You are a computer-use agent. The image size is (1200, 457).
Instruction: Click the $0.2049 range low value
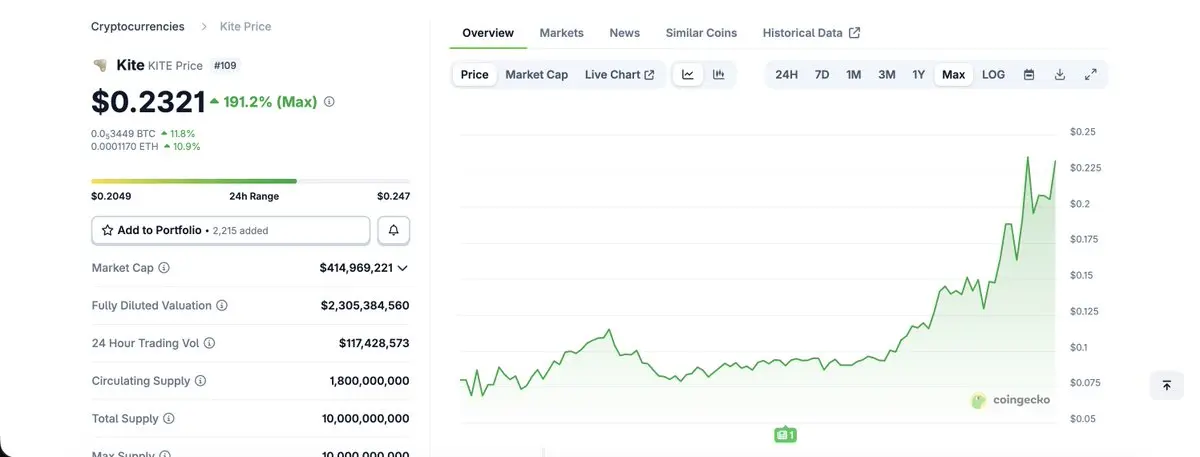click(111, 196)
